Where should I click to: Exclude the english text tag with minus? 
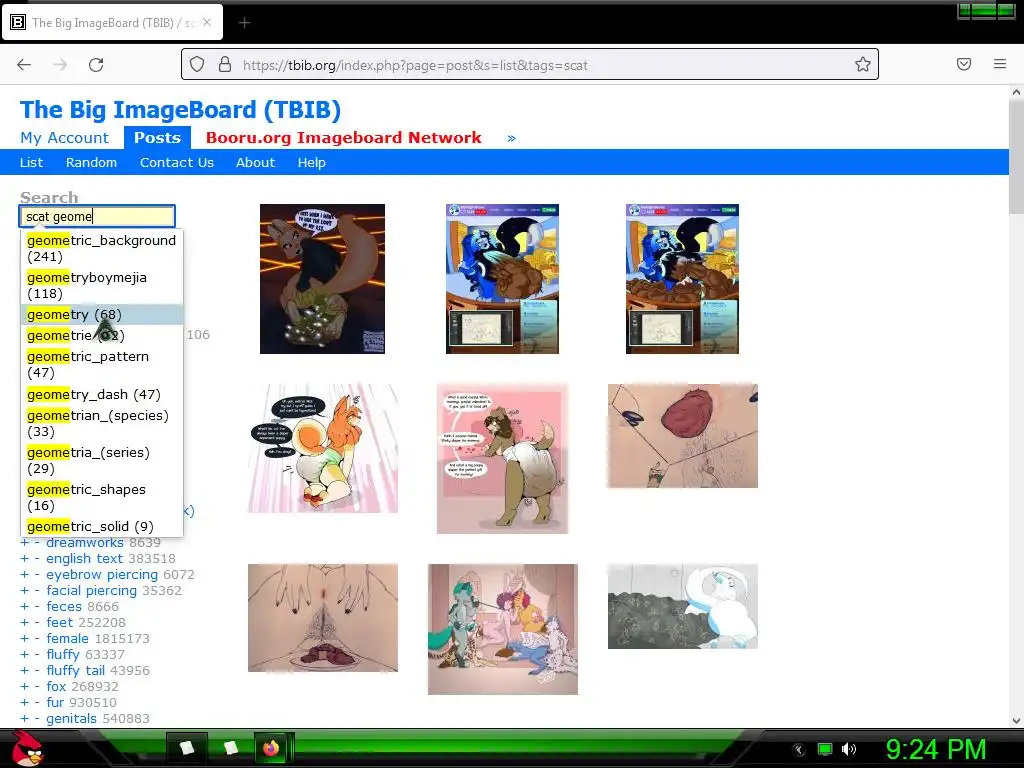[37, 558]
